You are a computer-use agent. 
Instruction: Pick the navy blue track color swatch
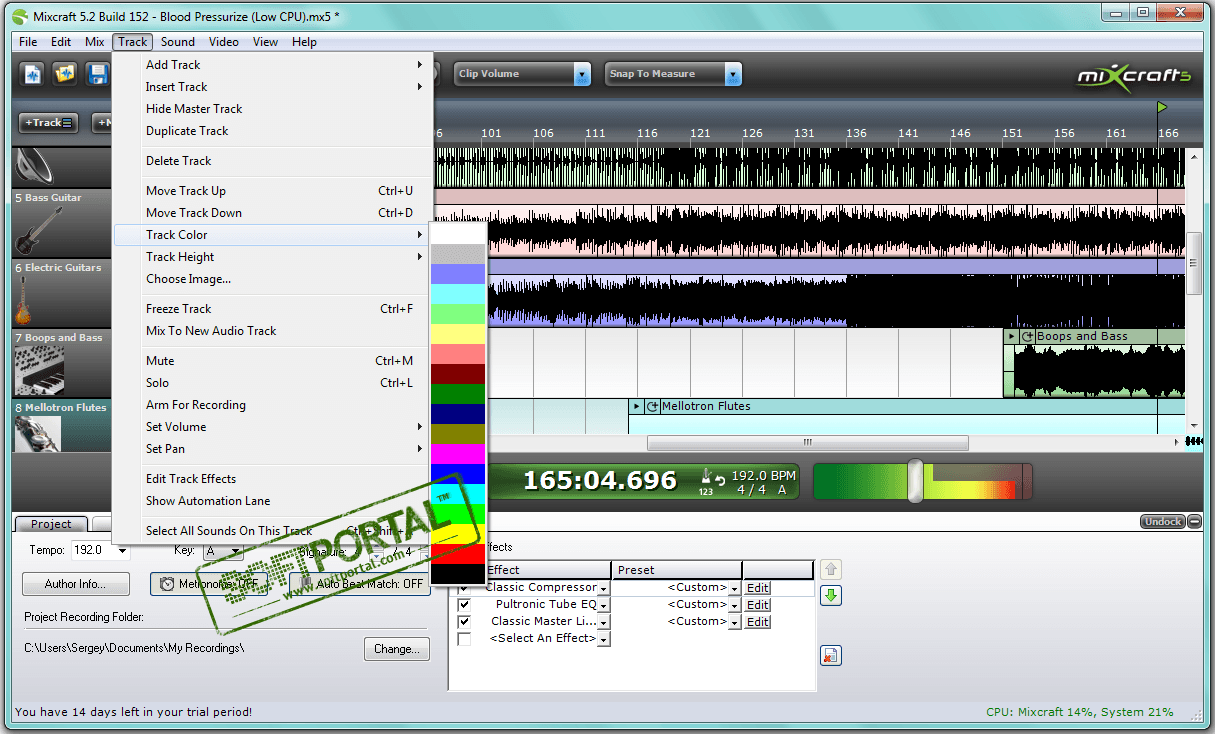click(x=458, y=414)
